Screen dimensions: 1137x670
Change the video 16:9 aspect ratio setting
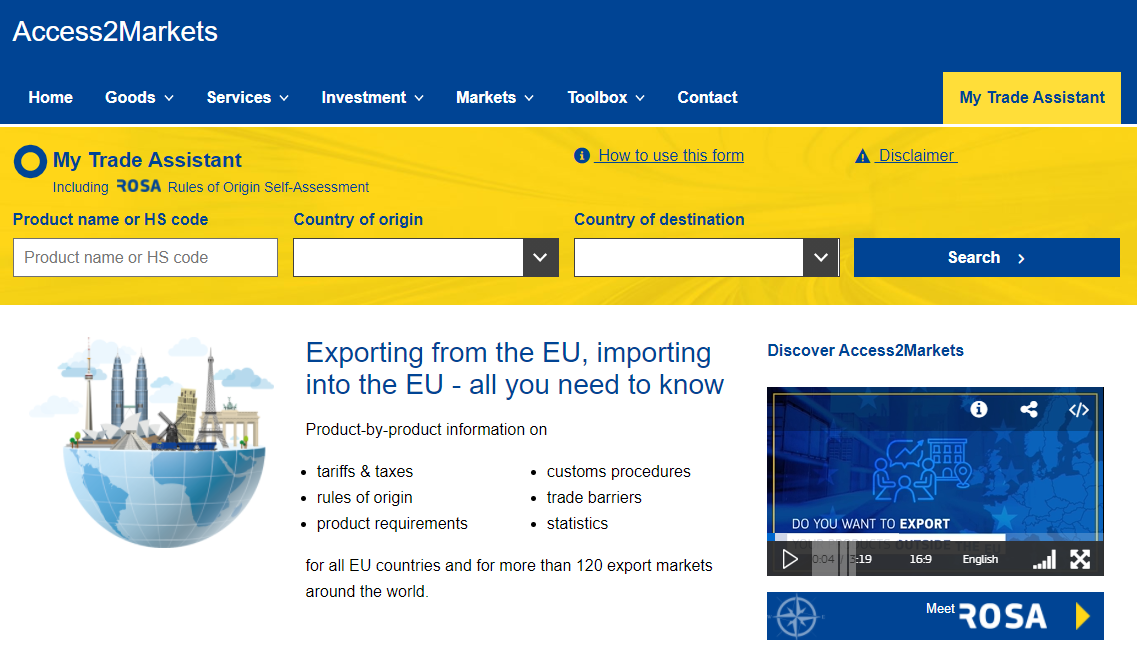(920, 559)
